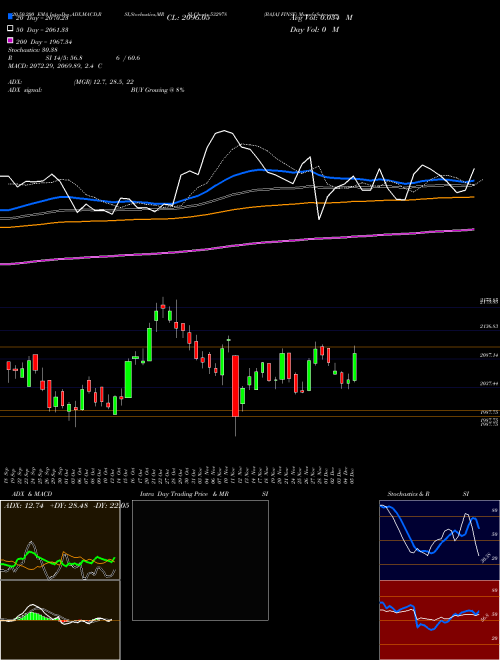
Task: Click the 'BUY Growing @ 8%' ADX signal text
Action: tap(157, 90)
